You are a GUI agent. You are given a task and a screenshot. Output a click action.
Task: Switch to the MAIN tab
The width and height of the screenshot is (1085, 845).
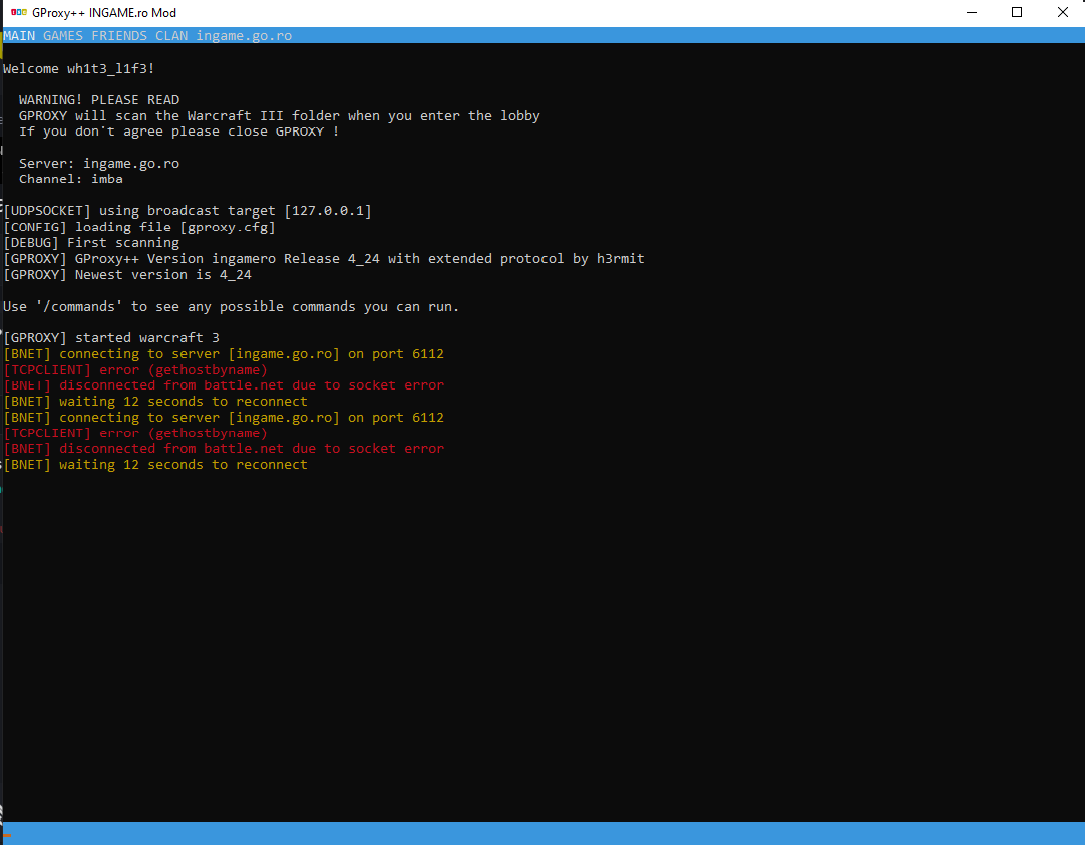click(19, 35)
